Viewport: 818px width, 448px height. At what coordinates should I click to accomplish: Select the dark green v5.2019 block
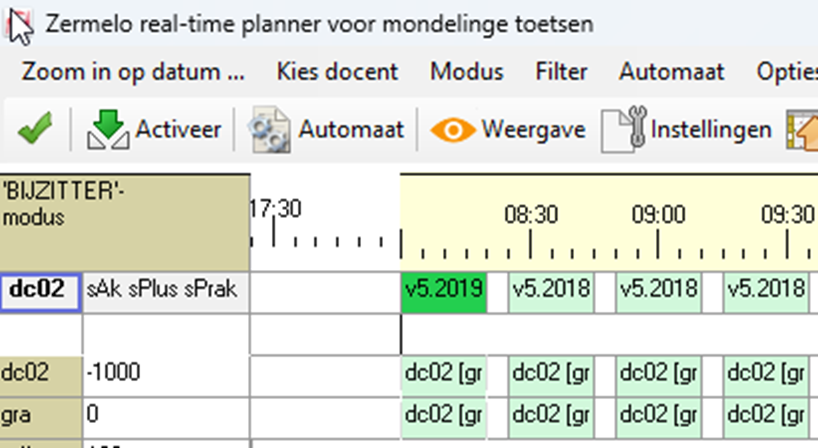(443, 291)
